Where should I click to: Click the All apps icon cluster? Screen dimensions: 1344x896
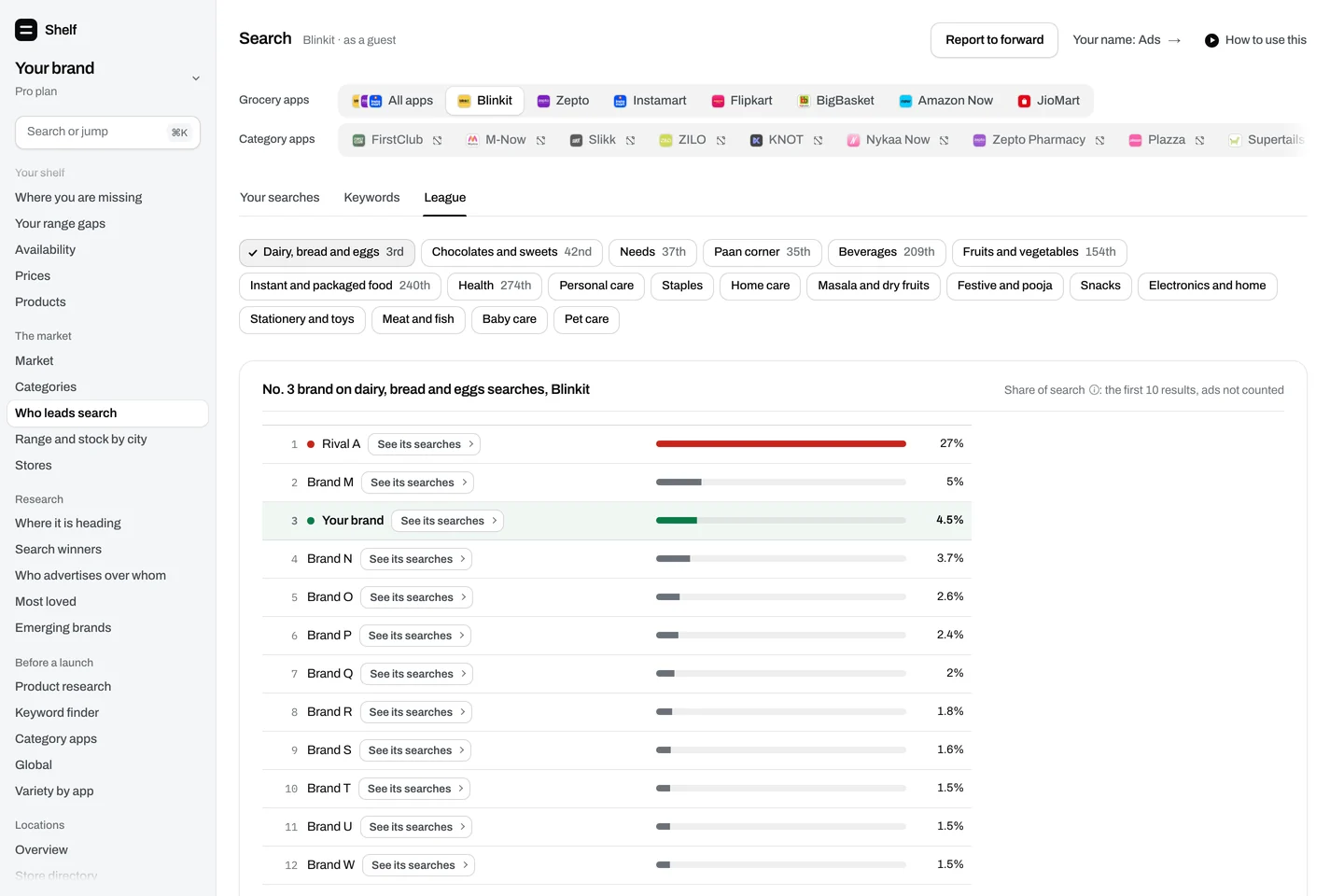point(367,101)
